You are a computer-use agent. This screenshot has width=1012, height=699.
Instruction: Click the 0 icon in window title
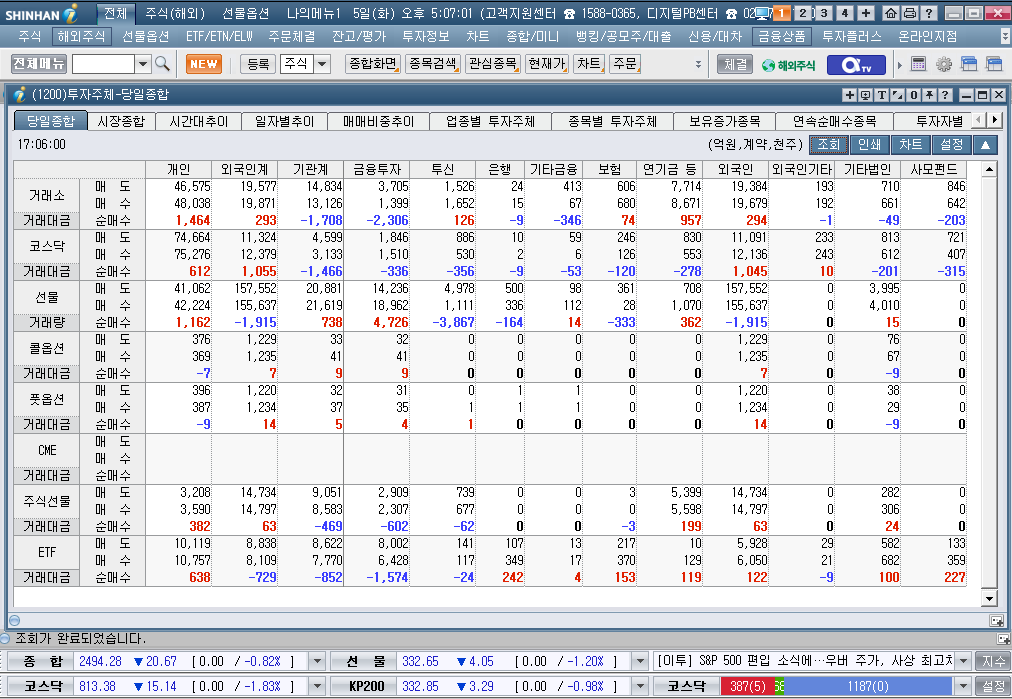tap(914, 95)
